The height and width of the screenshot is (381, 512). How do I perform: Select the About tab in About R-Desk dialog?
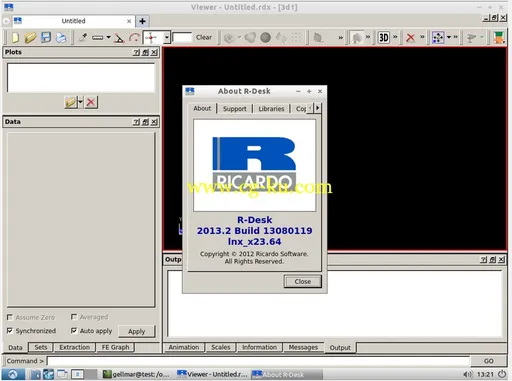pyautogui.click(x=202, y=108)
